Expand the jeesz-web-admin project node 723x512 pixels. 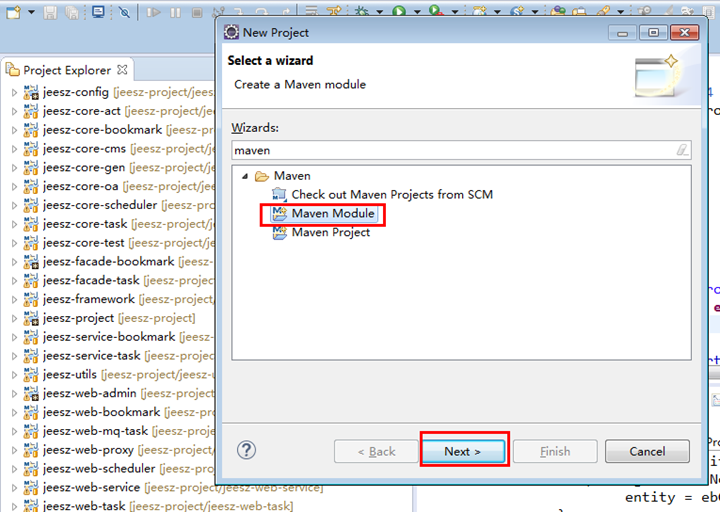tap(14, 393)
